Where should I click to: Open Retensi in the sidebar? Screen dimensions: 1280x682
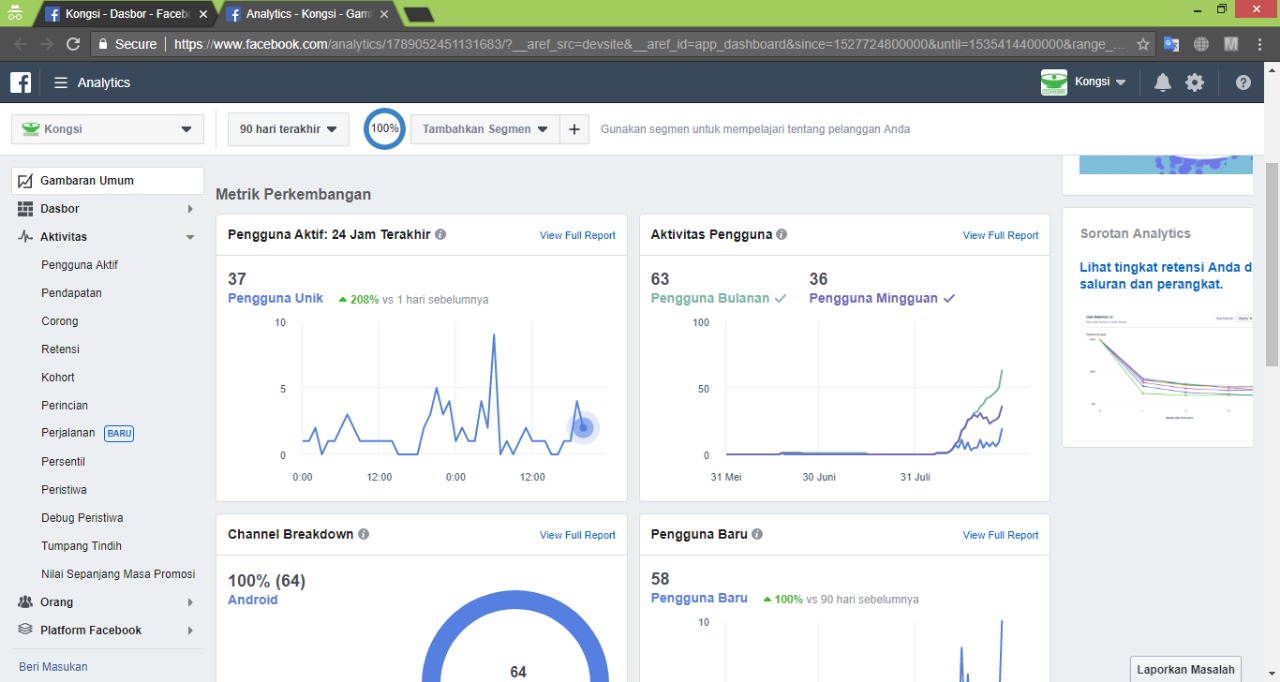[x=60, y=349]
